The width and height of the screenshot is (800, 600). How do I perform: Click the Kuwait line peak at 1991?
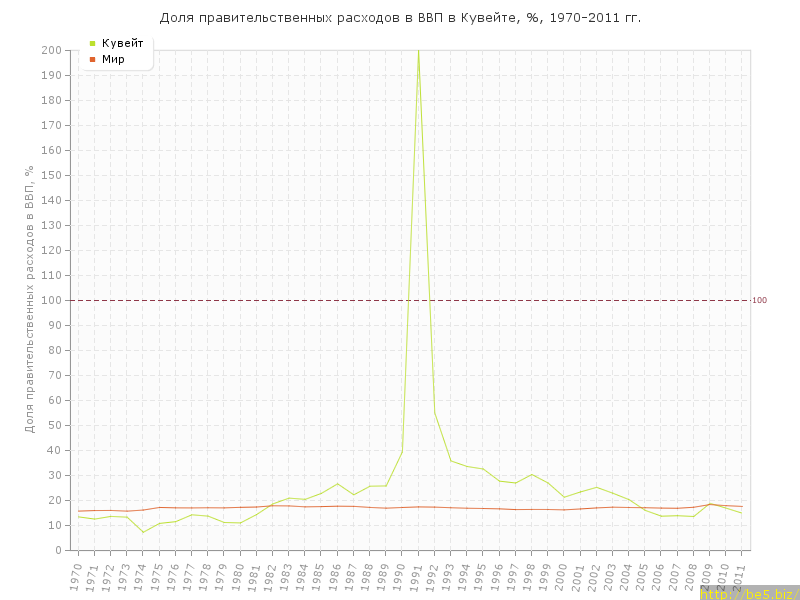[418, 52]
